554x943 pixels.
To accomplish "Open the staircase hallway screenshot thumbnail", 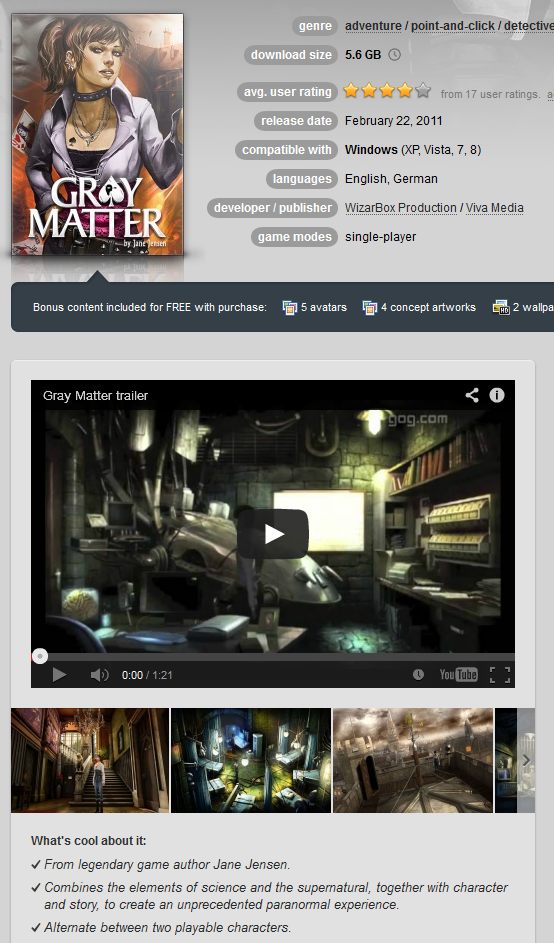I will [90, 760].
